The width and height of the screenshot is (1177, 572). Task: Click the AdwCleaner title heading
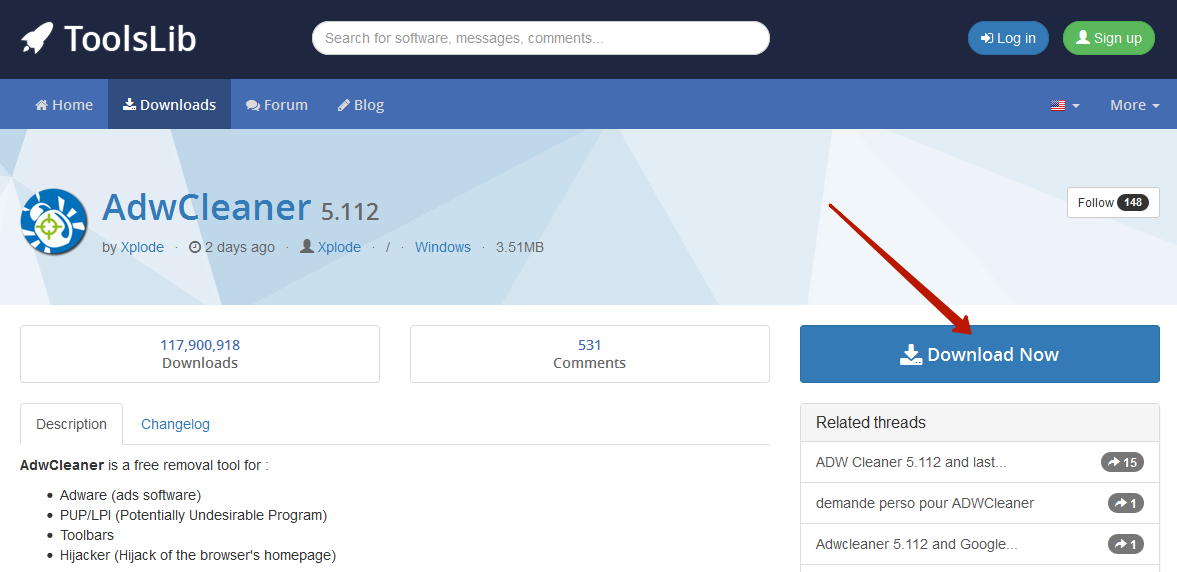click(x=206, y=207)
